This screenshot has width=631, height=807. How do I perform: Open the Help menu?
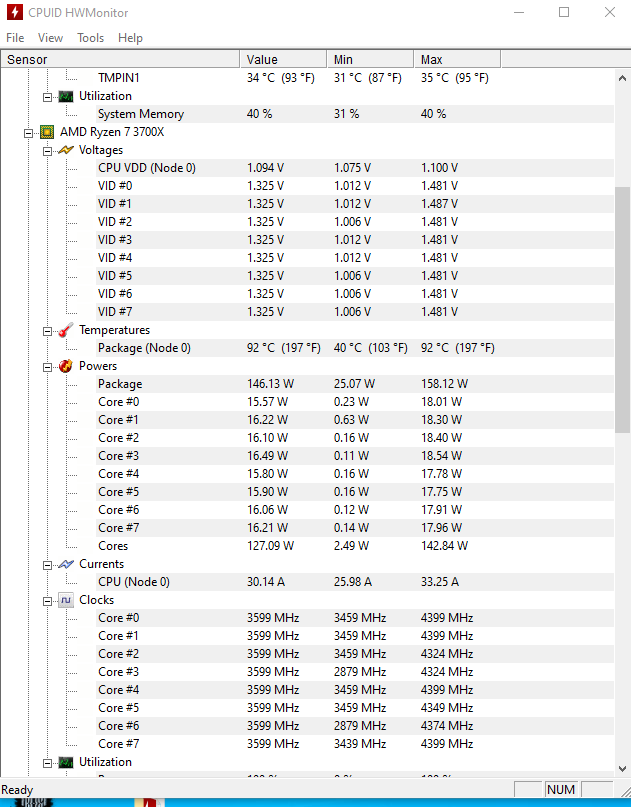tap(130, 38)
